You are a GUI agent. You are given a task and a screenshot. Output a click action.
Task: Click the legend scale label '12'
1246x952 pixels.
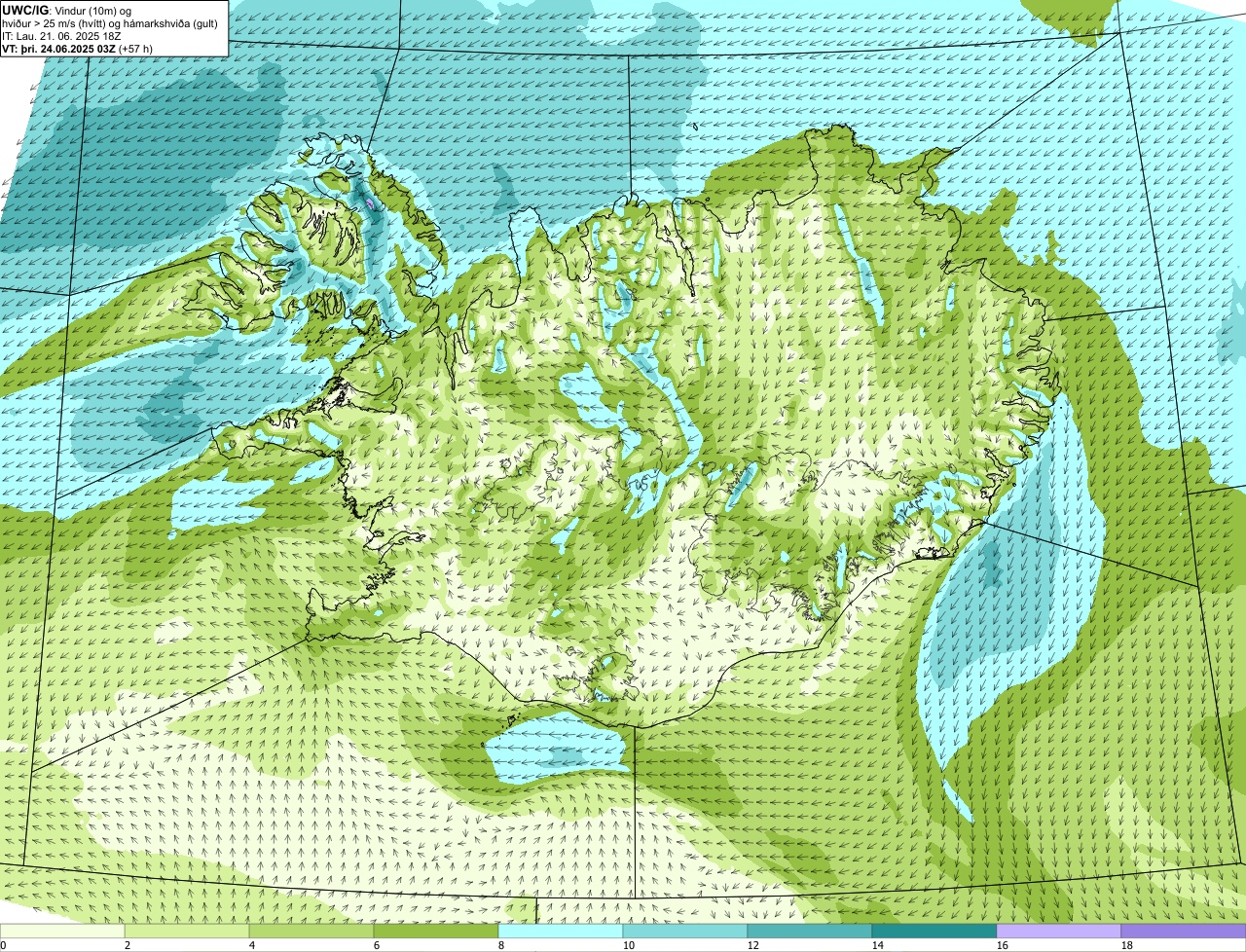tap(753, 945)
